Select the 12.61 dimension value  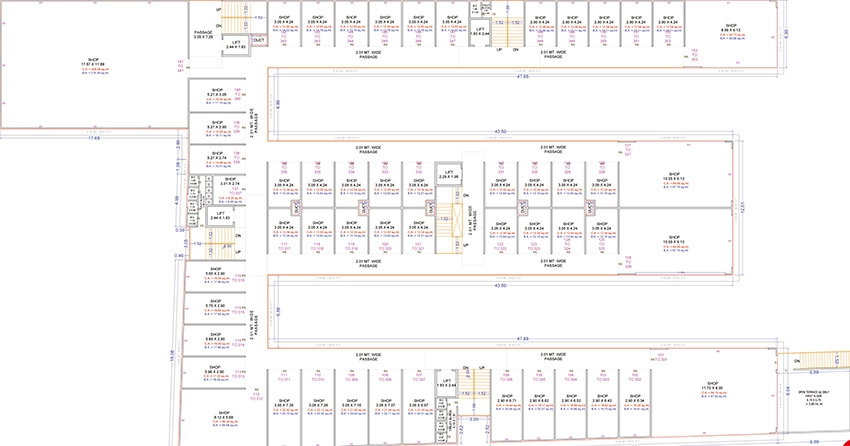click(x=743, y=208)
